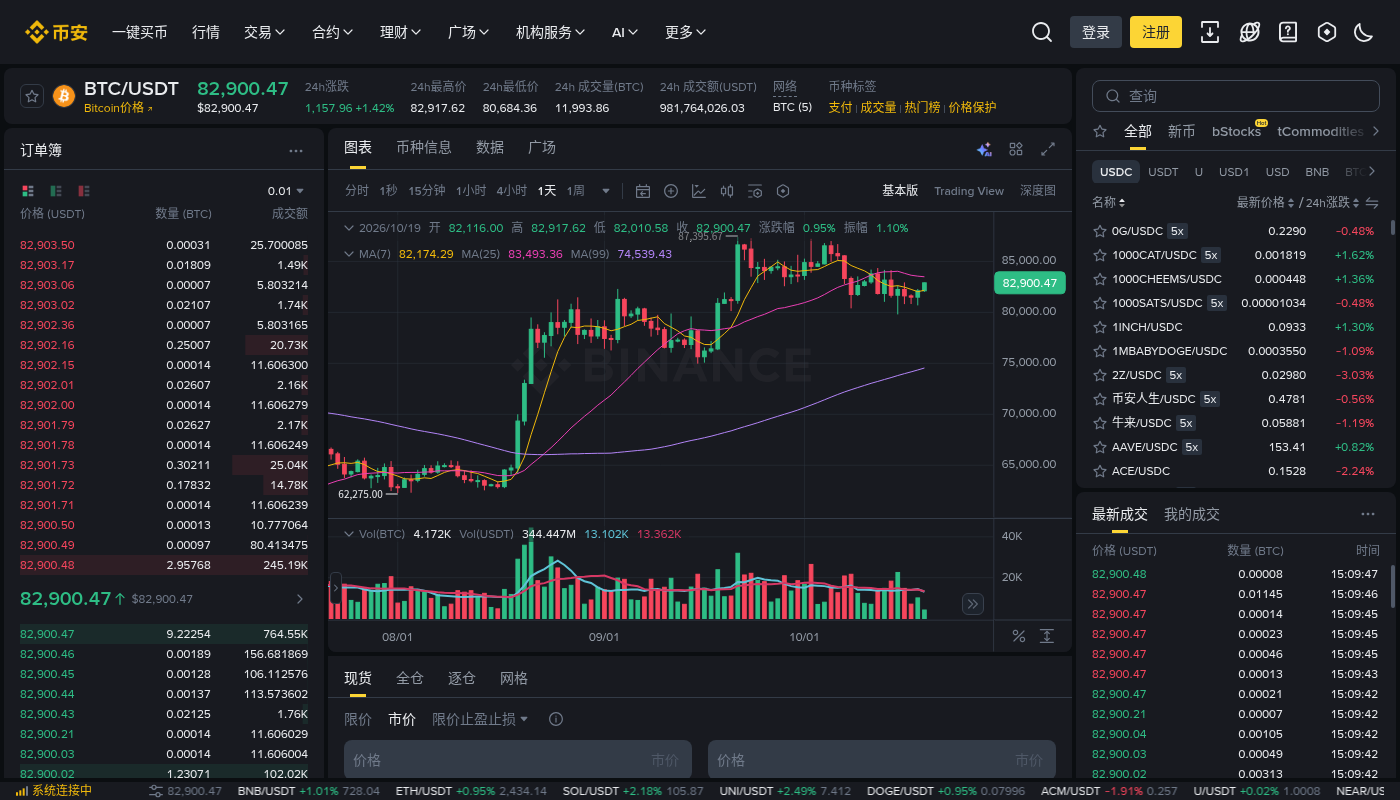Click the hexagon settings icon in the header

click(x=1327, y=32)
